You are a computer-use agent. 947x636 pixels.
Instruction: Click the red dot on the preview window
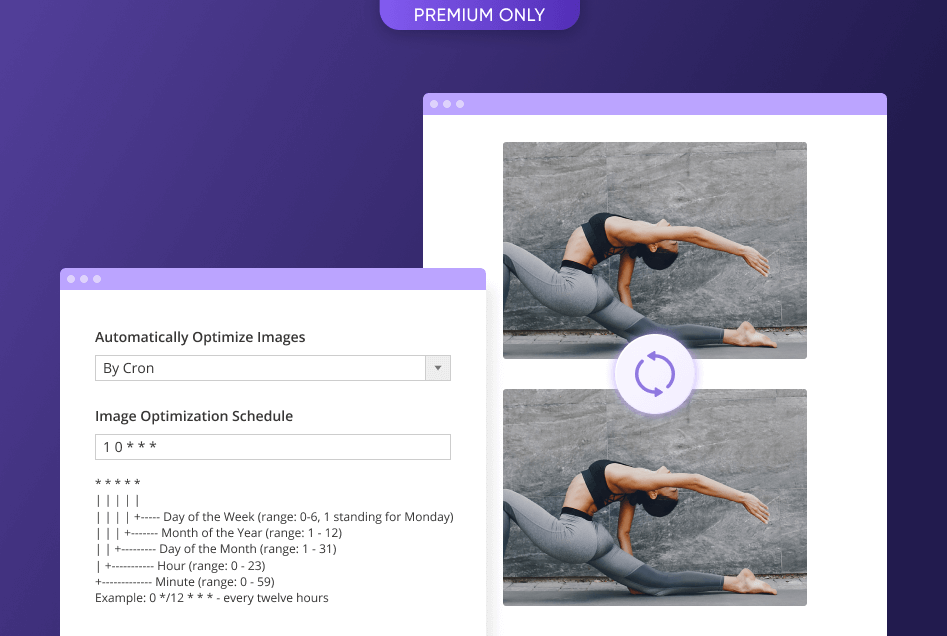tap(432, 103)
